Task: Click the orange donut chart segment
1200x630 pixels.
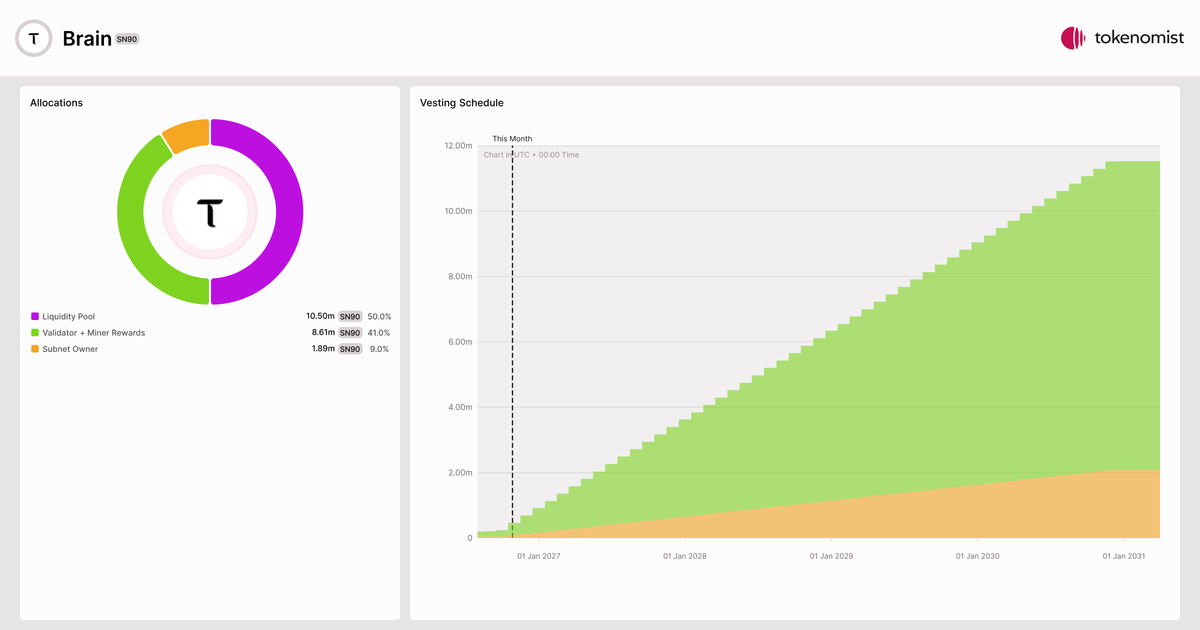Action: [188, 134]
